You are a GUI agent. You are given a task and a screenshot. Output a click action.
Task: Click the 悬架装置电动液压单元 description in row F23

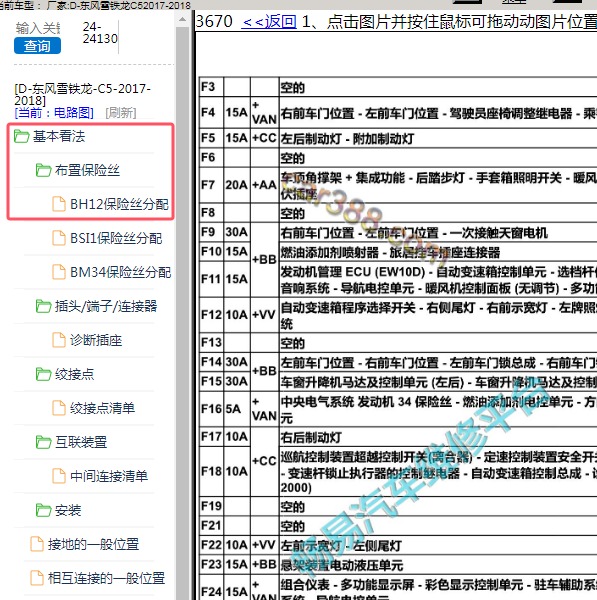pyautogui.click(x=342, y=565)
